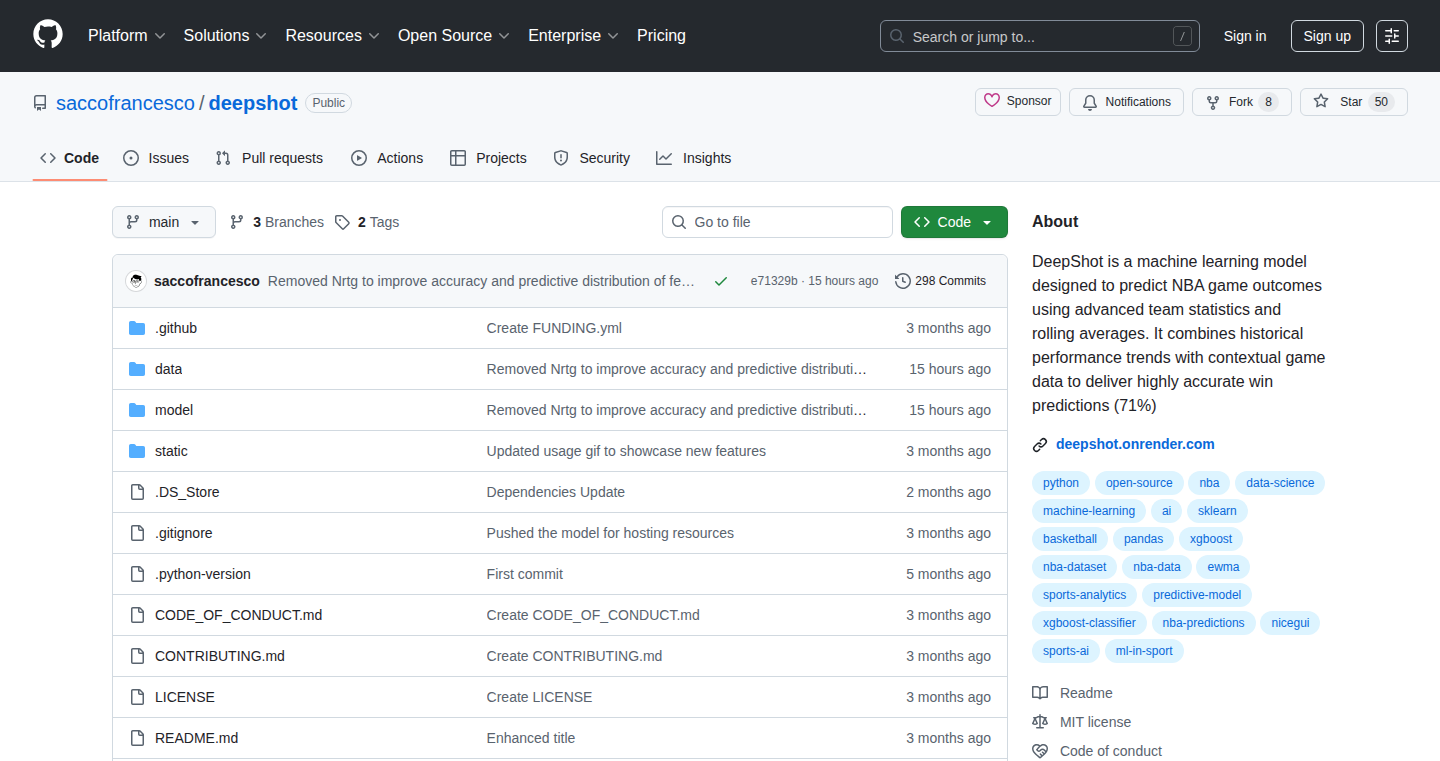Click the .gitignore file icon
This screenshot has height=761, width=1440.
tap(137, 533)
